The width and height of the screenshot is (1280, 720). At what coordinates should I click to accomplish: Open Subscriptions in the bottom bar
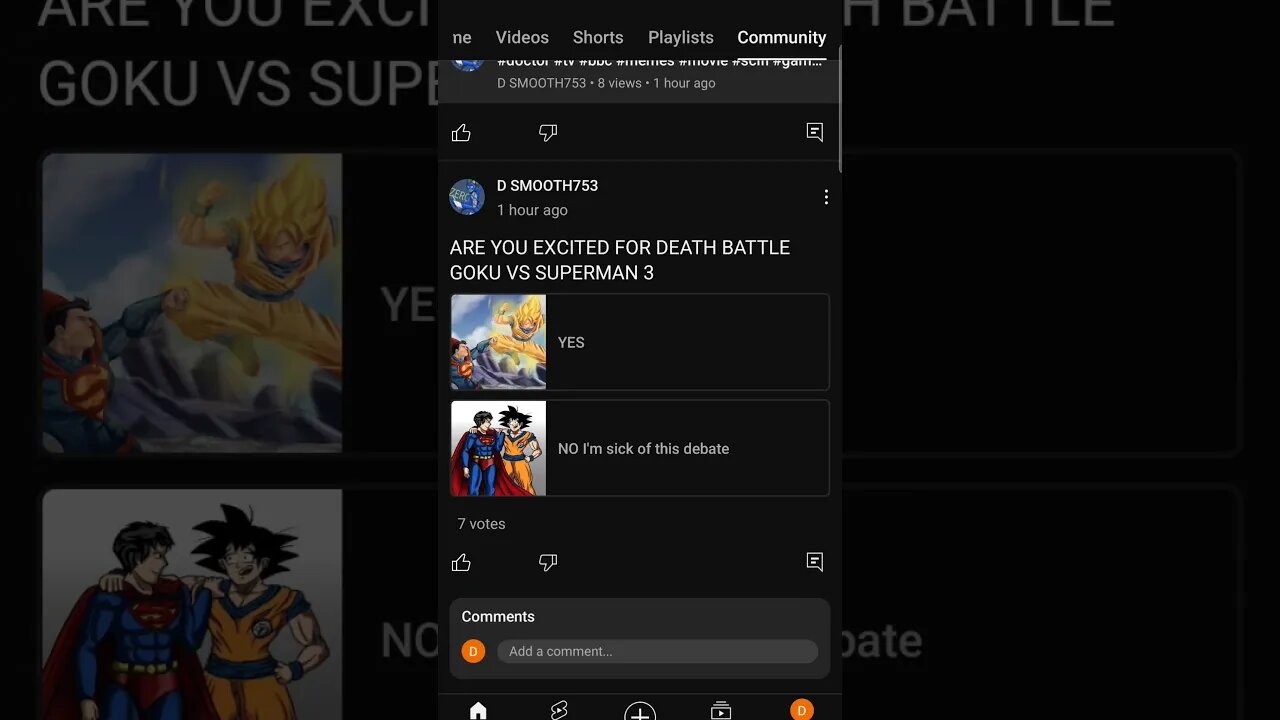[x=721, y=711]
